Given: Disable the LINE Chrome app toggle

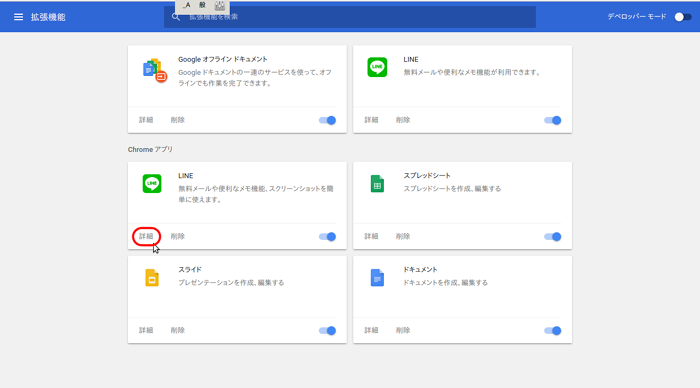Looking at the screenshot, I should [x=327, y=237].
